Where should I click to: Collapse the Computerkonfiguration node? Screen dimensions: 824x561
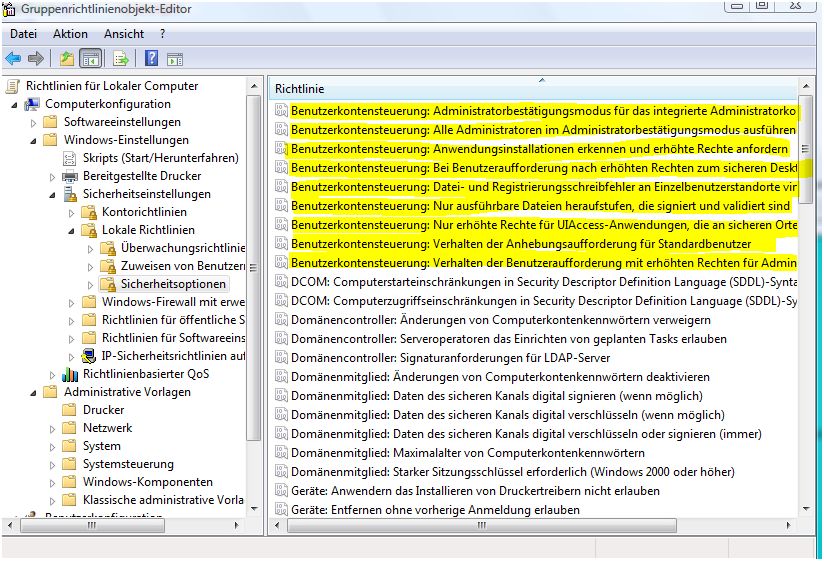pyautogui.click(x=14, y=105)
